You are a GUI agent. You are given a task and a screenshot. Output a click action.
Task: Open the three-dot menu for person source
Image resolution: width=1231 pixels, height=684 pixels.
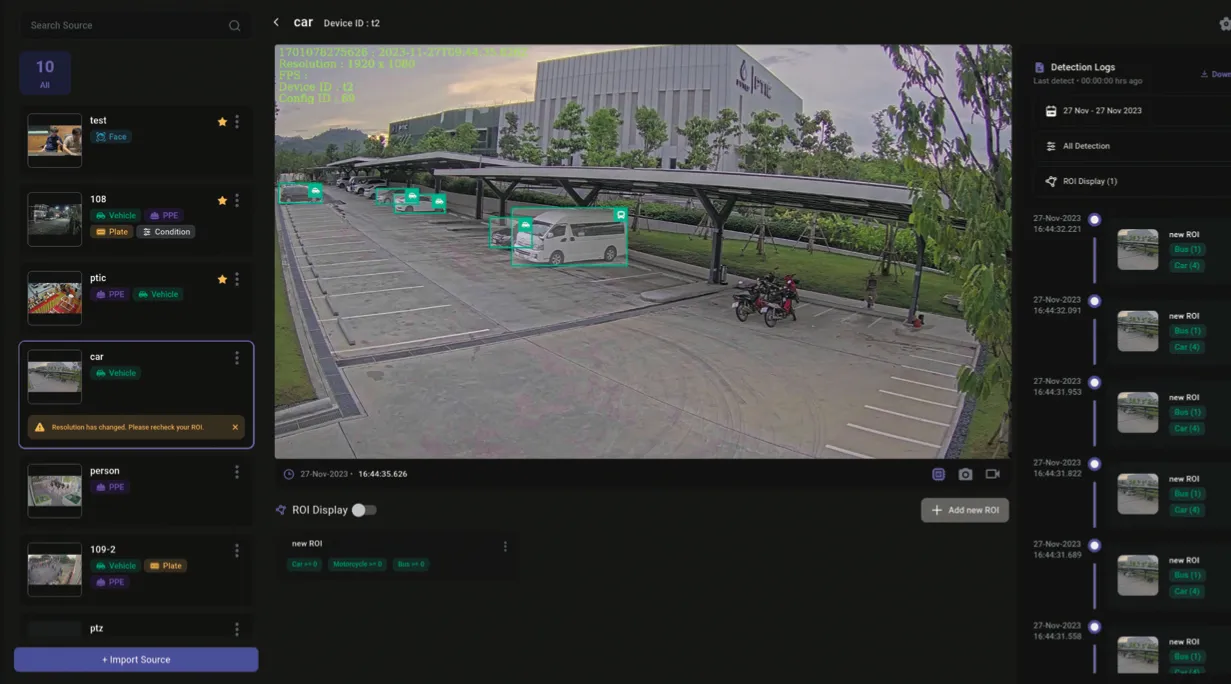[x=237, y=471]
